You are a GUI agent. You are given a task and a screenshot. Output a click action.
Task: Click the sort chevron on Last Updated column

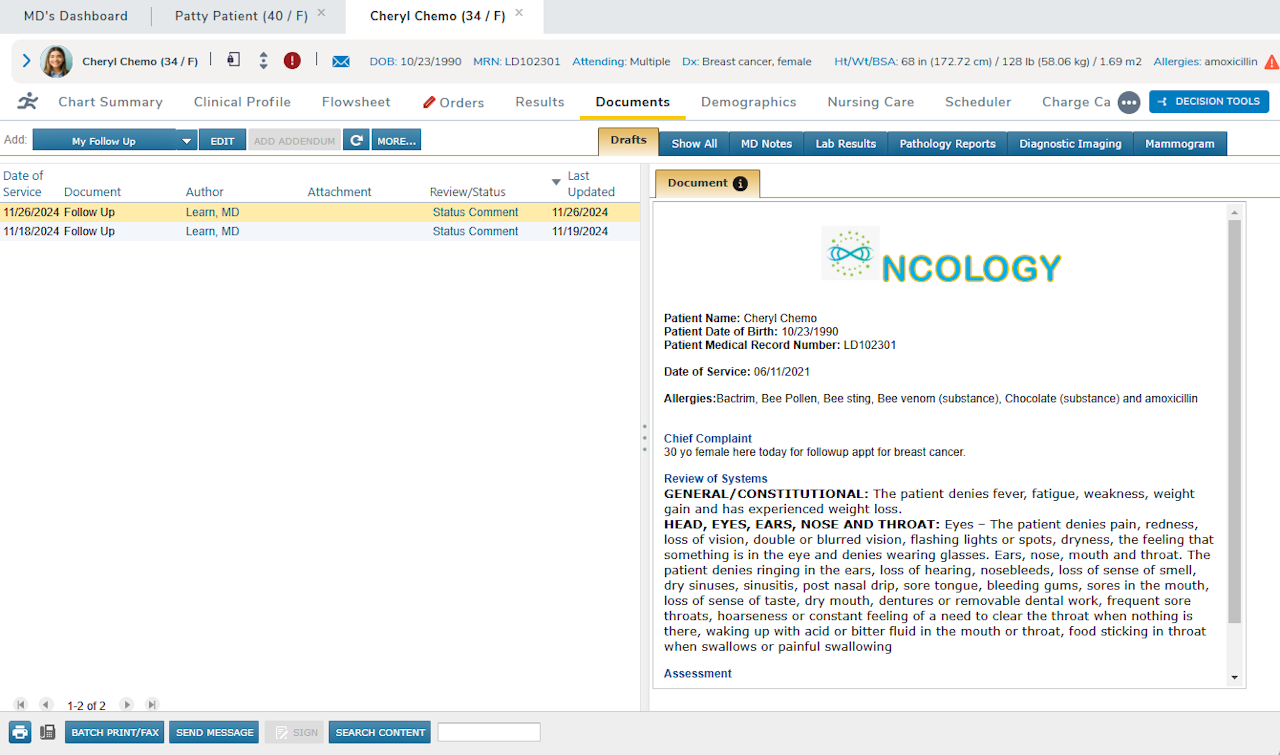coord(557,182)
